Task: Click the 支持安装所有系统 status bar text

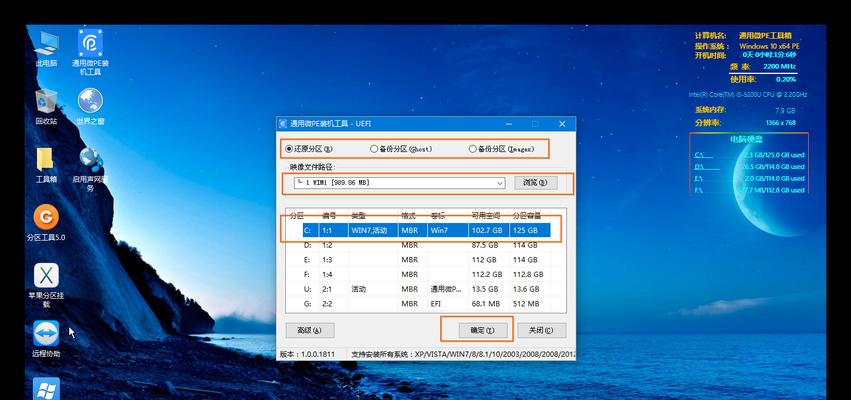Action: (462, 354)
